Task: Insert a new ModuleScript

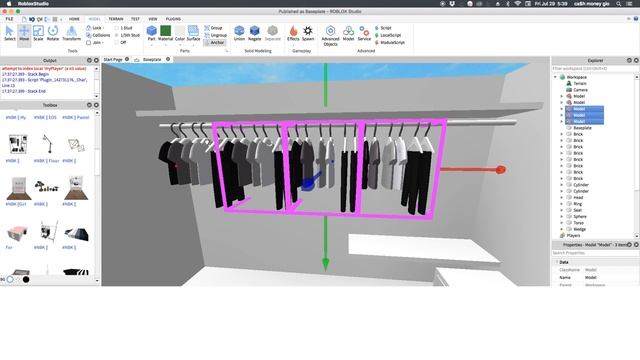Action: coord(389,42)
